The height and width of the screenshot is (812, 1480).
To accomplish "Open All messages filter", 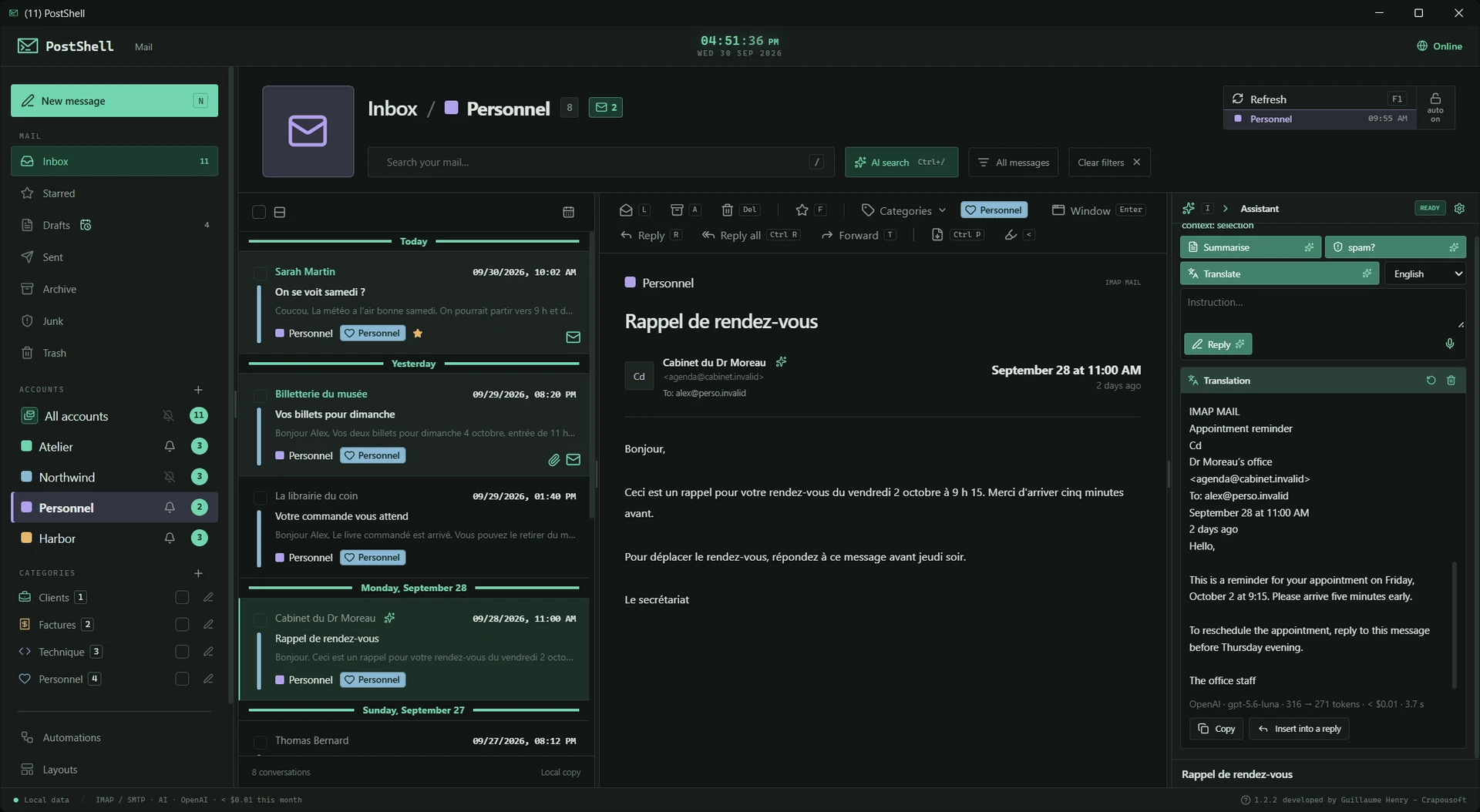I will 1013,163.
